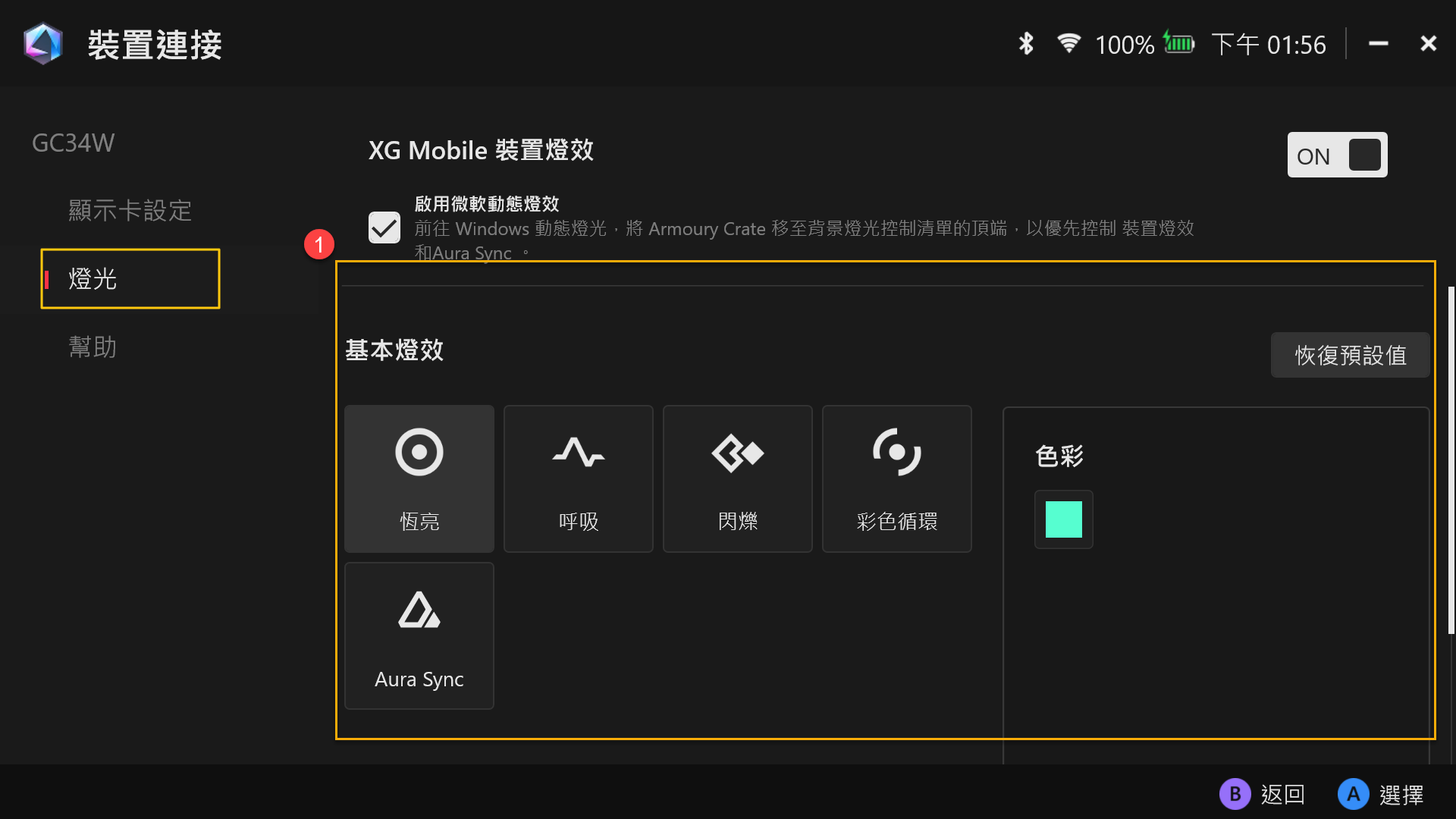Click the Bluetooth status icon
1456x819 pixels.
[x=1026, y=44]
